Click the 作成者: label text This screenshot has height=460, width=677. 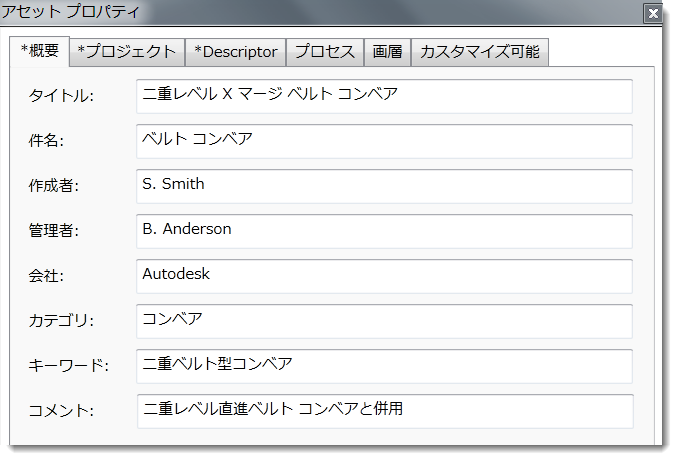pos(54,186)
